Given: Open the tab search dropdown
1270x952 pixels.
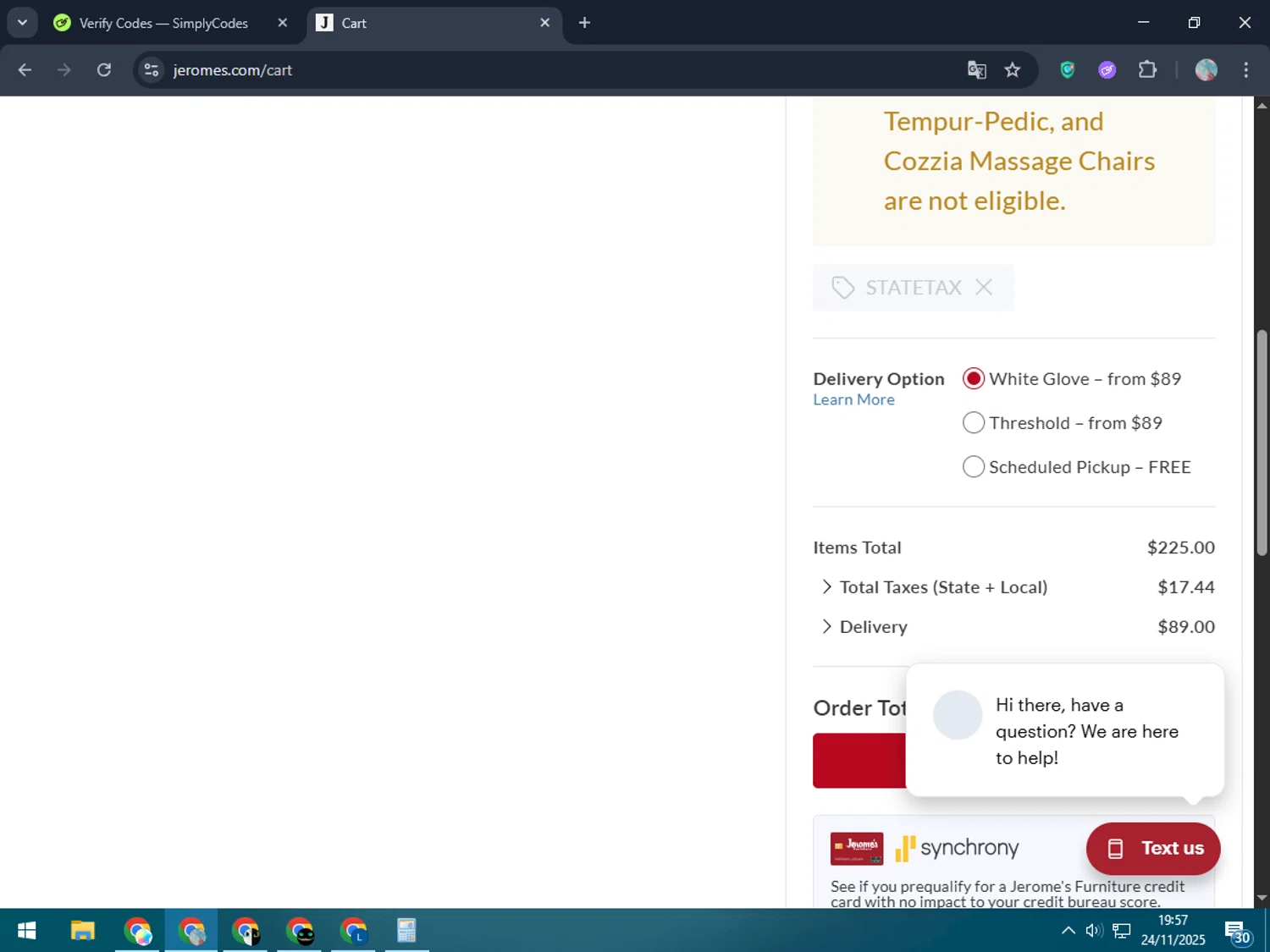Looking at the screenshot, I should 22,23.
